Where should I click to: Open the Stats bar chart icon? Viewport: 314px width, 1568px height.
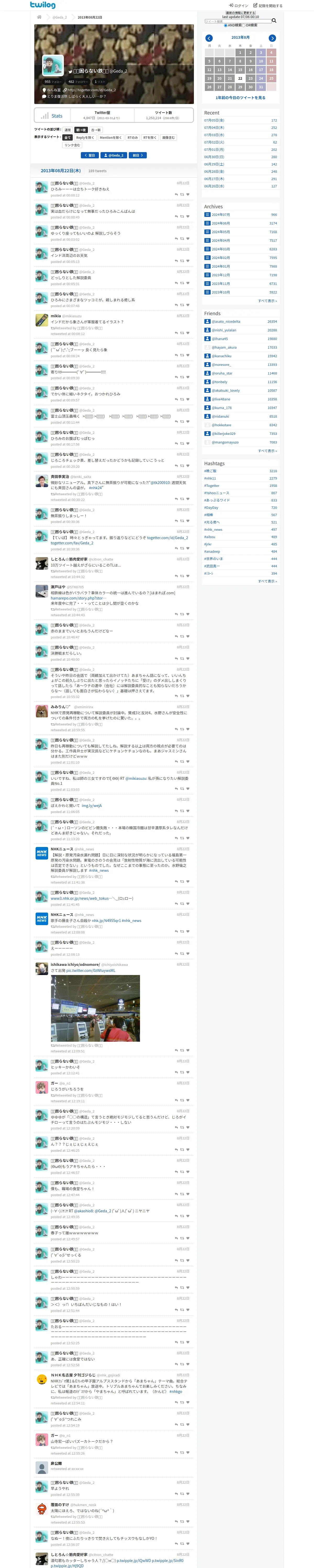tap(44, 116)
